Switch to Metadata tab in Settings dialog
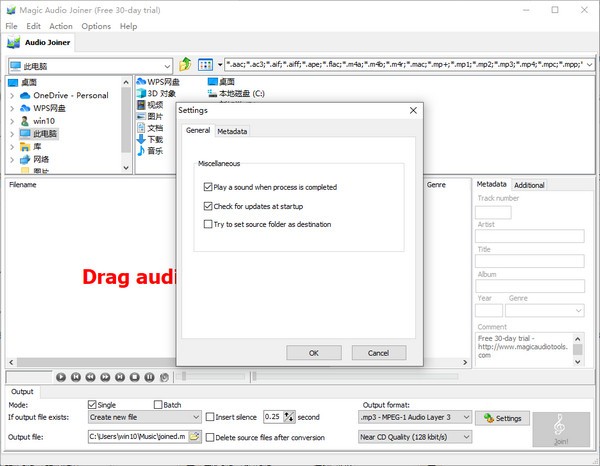This screenshot has width=600, height=466. pyautogui.click(x=232, y=131)
